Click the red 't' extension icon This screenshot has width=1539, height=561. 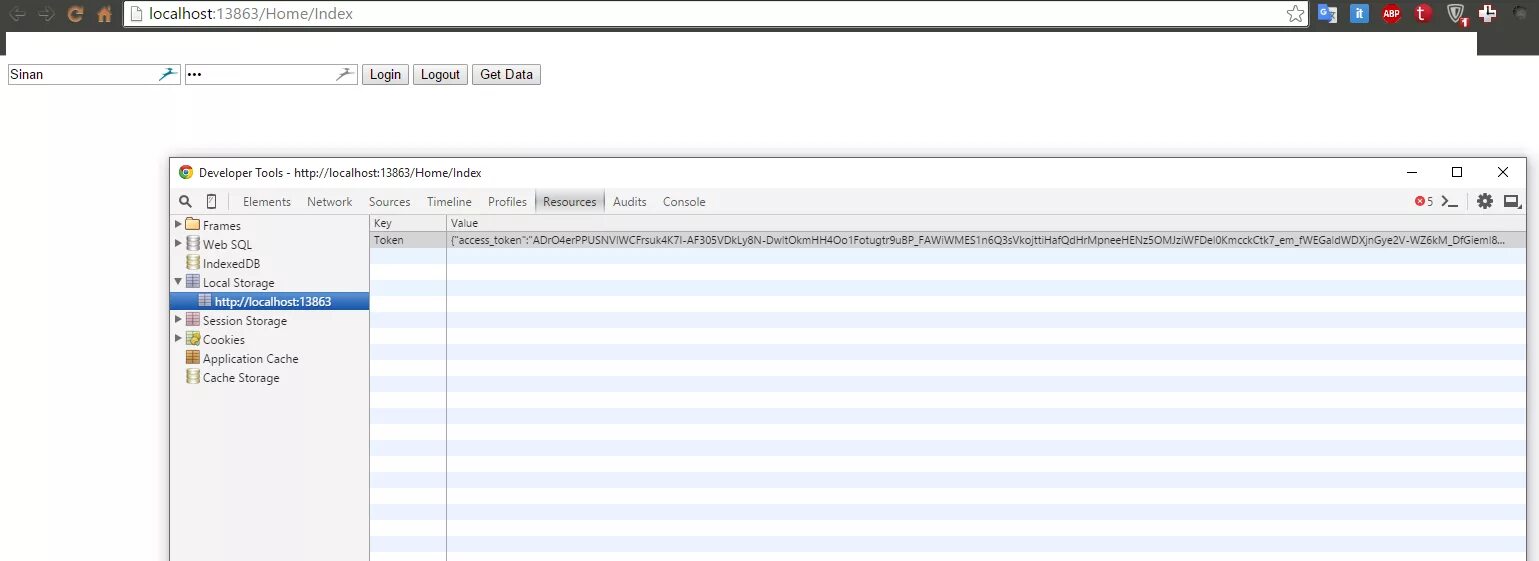pos(1423,14)
